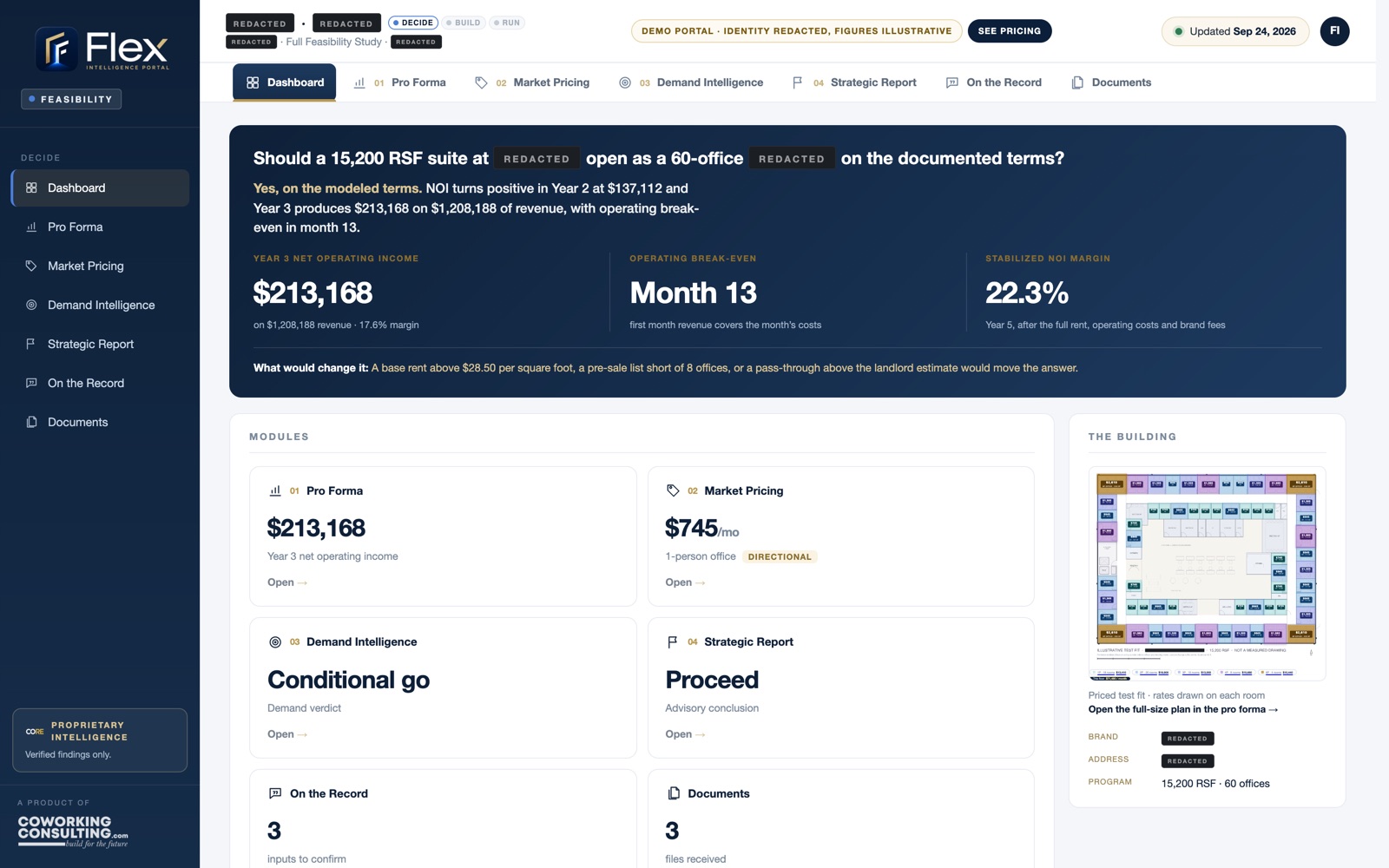Open the 01 Pro Forma tab

coord(400,82)
